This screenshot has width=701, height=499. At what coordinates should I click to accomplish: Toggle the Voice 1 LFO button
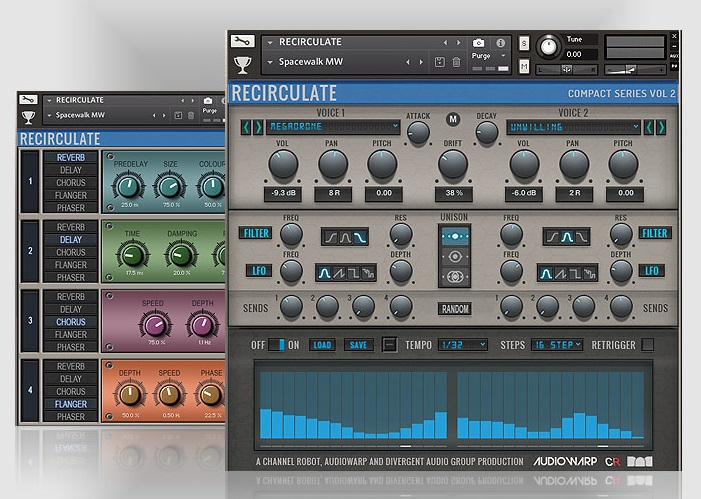pyautogui.click(x=259, y=271)
